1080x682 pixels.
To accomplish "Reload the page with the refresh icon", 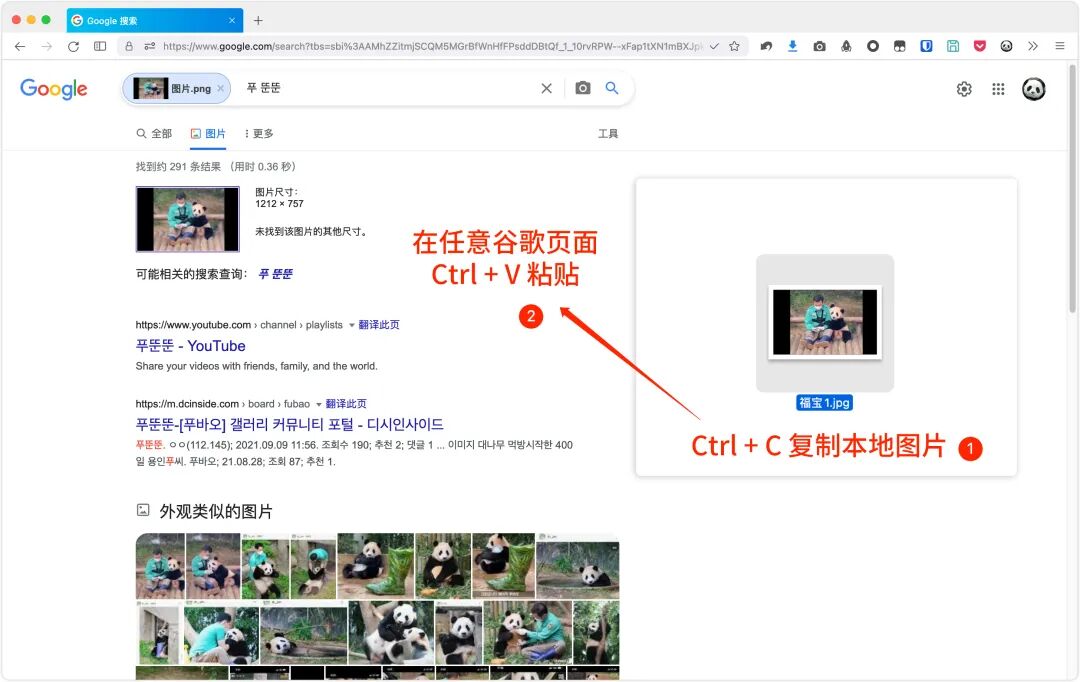I will tap(74, 46).
